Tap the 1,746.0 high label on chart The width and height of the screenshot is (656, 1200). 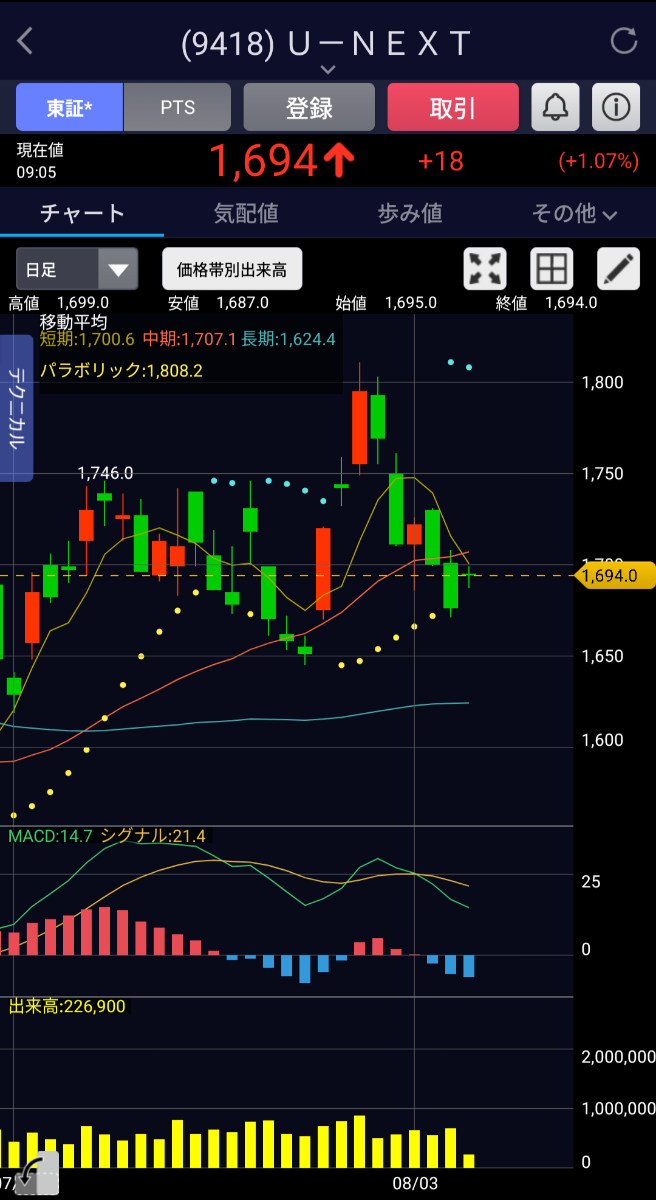[105, 473]
